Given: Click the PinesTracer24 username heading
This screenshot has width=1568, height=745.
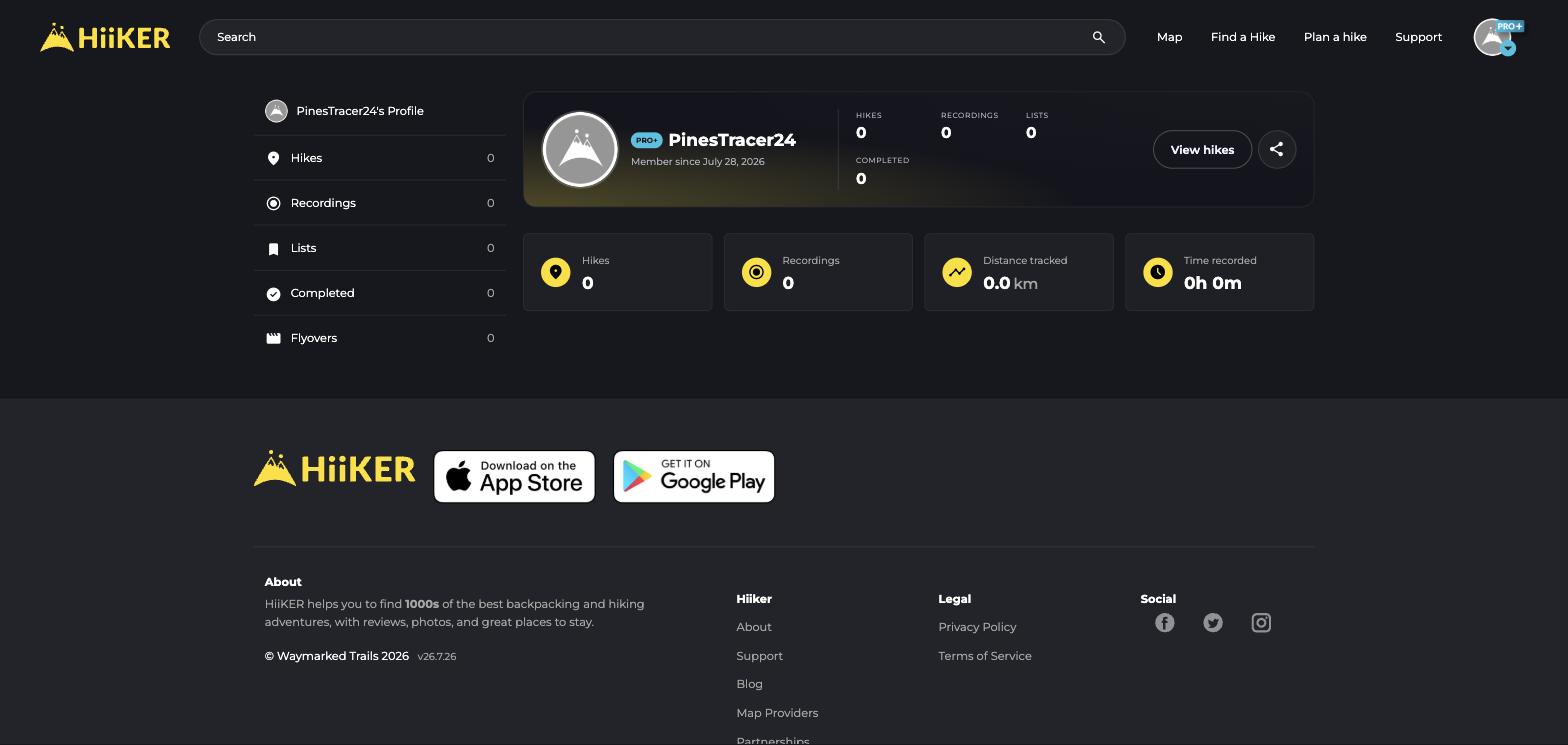Looking at the screenshot, I should coord(732,140).
